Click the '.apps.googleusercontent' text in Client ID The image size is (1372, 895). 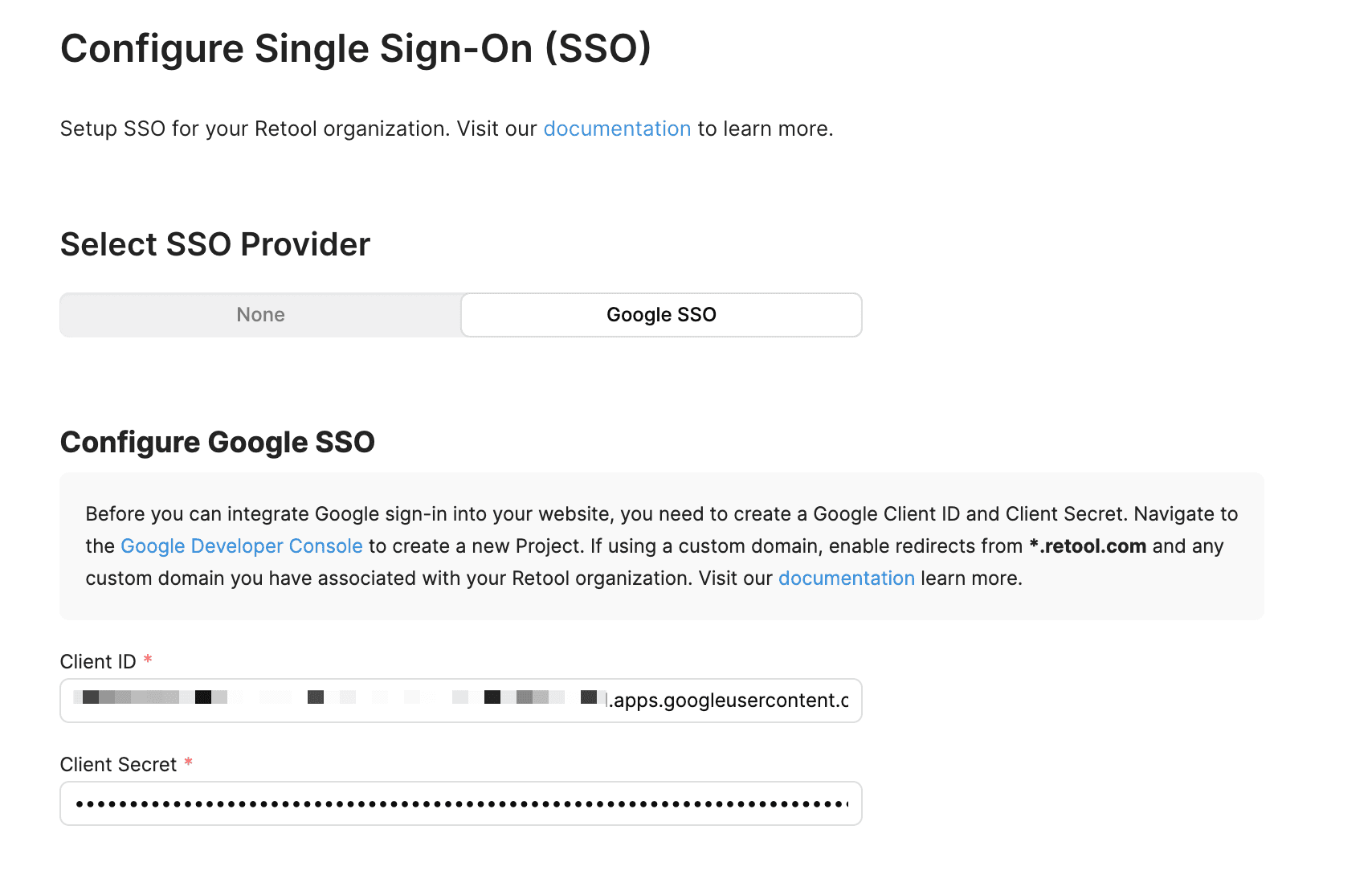(x=727, y=701)
